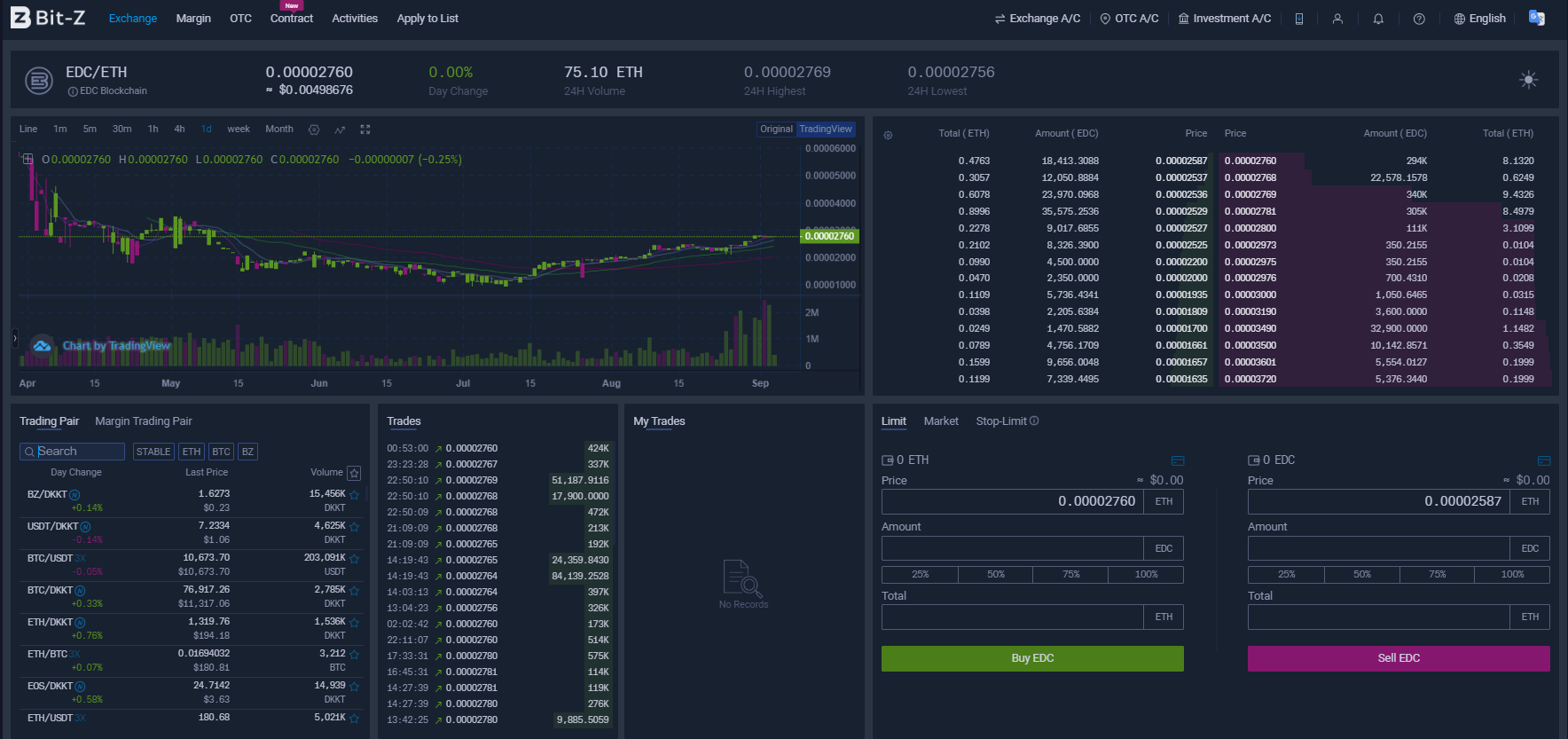The width and height of the screenshot is (1568, 739).
Task: Open the Activities menu item
Action: click(355, 19)
